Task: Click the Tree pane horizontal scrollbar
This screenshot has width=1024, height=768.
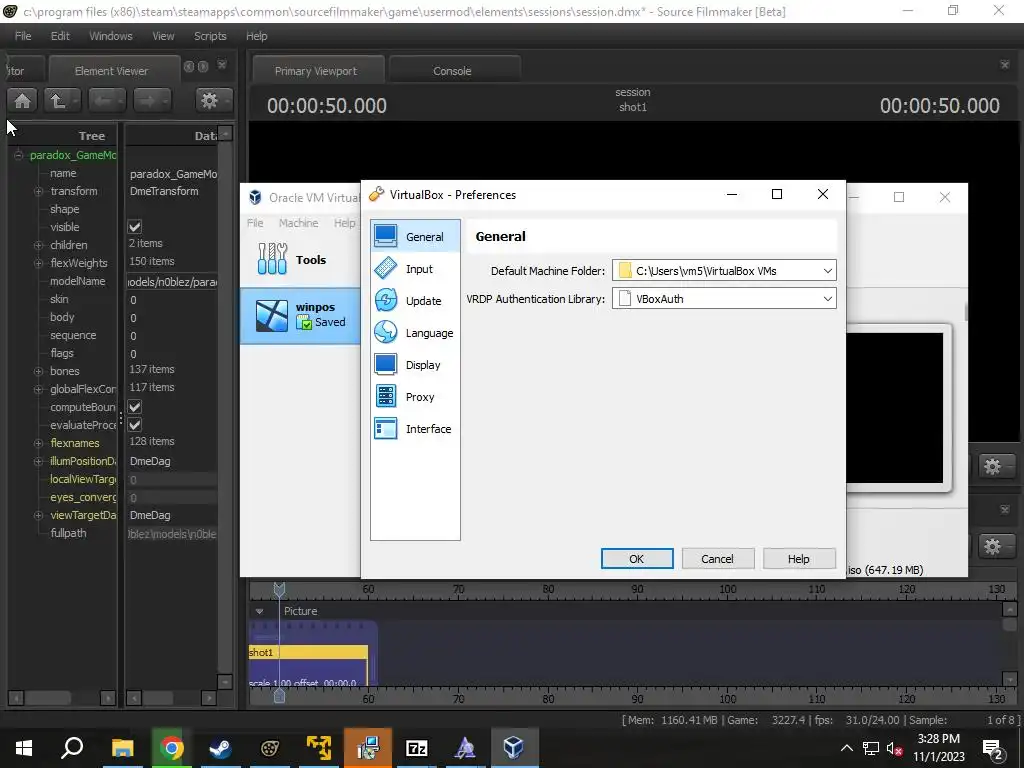Action: [61, 697]
